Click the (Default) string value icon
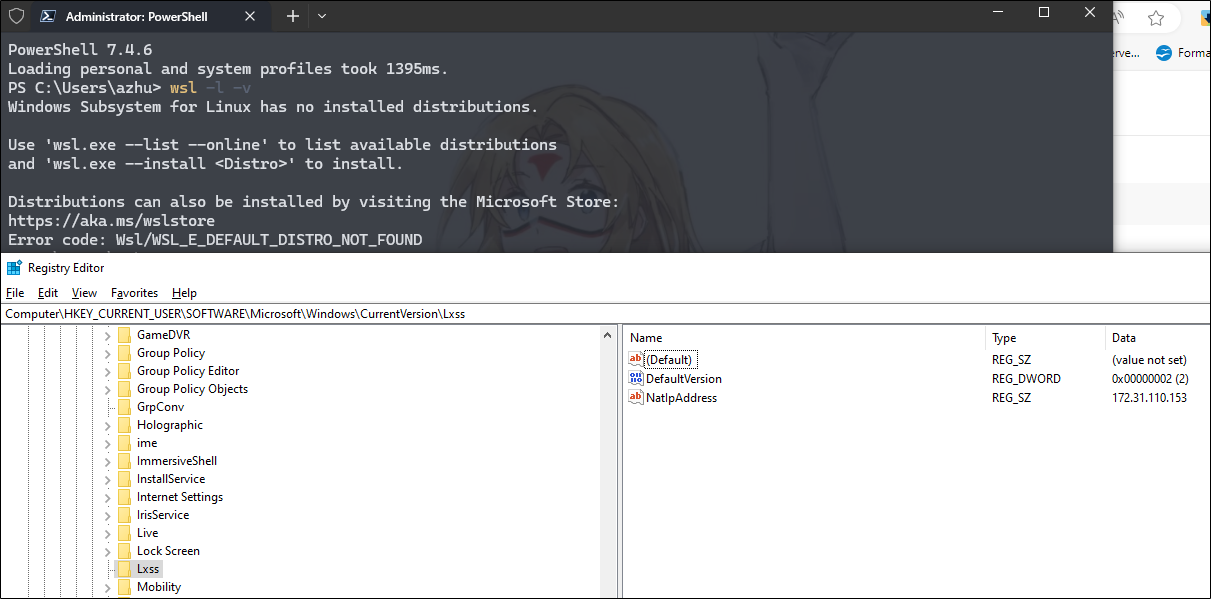This screenshot has width=1211, height=599. point(636,359)
